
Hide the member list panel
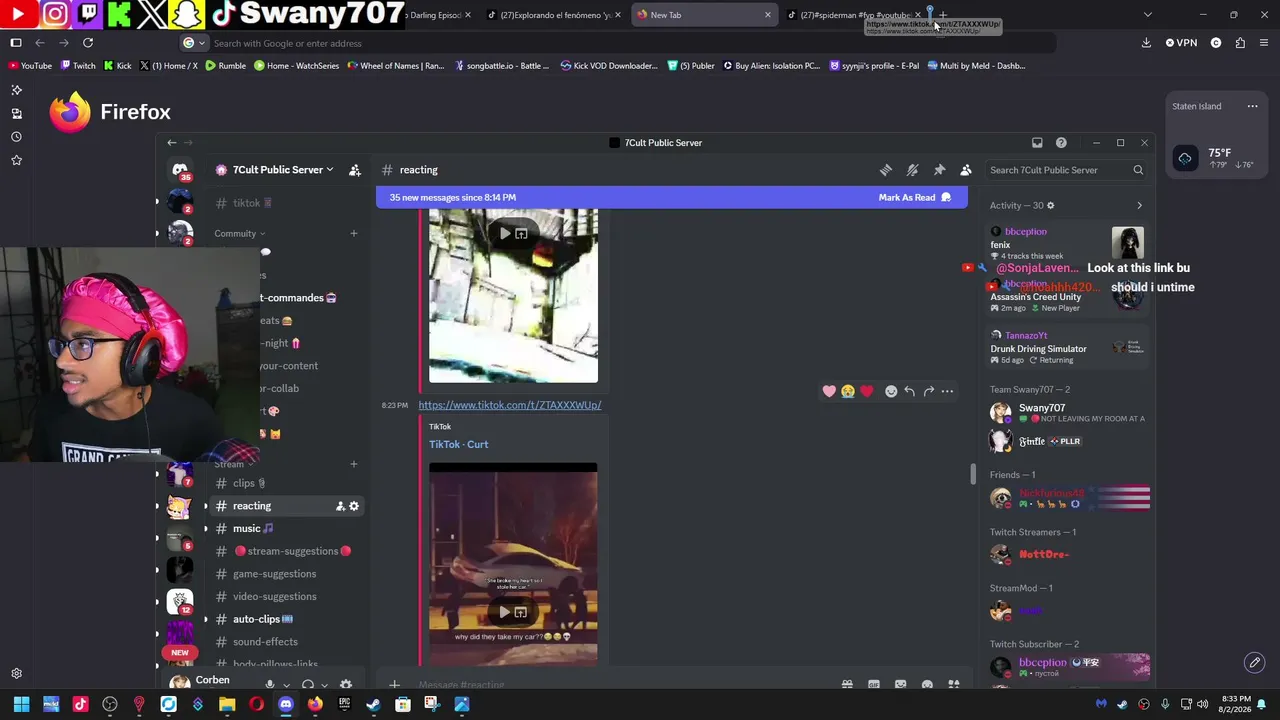point(966,170)
